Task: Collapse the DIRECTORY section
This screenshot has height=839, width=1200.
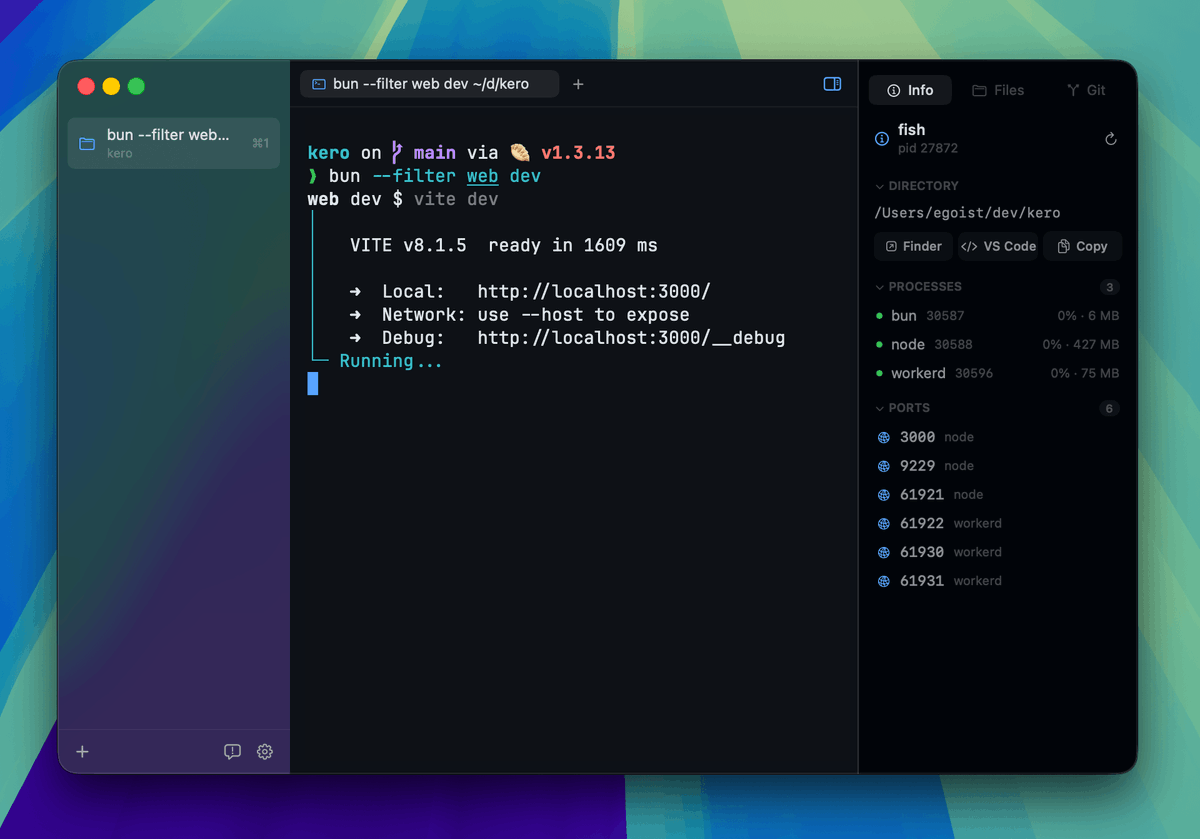Action: pyautogui.click(x=917, y=186)
